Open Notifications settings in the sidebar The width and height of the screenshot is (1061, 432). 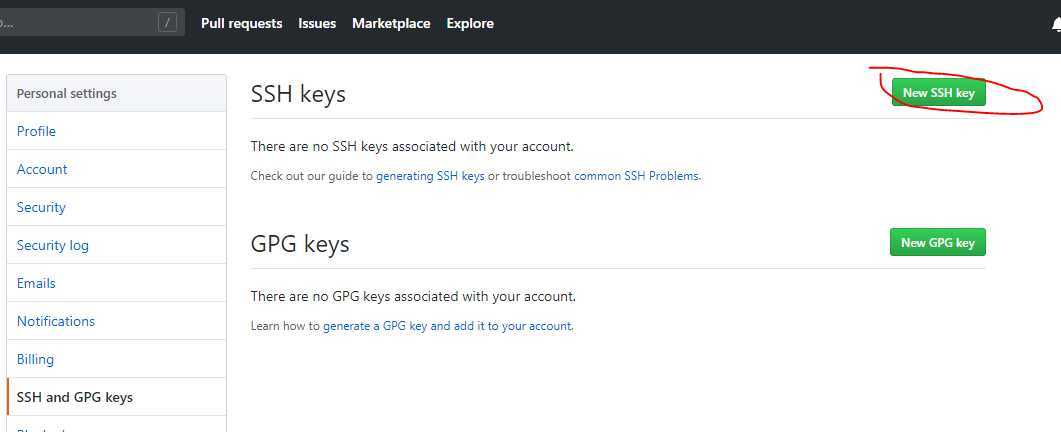[x=116, y=320]
